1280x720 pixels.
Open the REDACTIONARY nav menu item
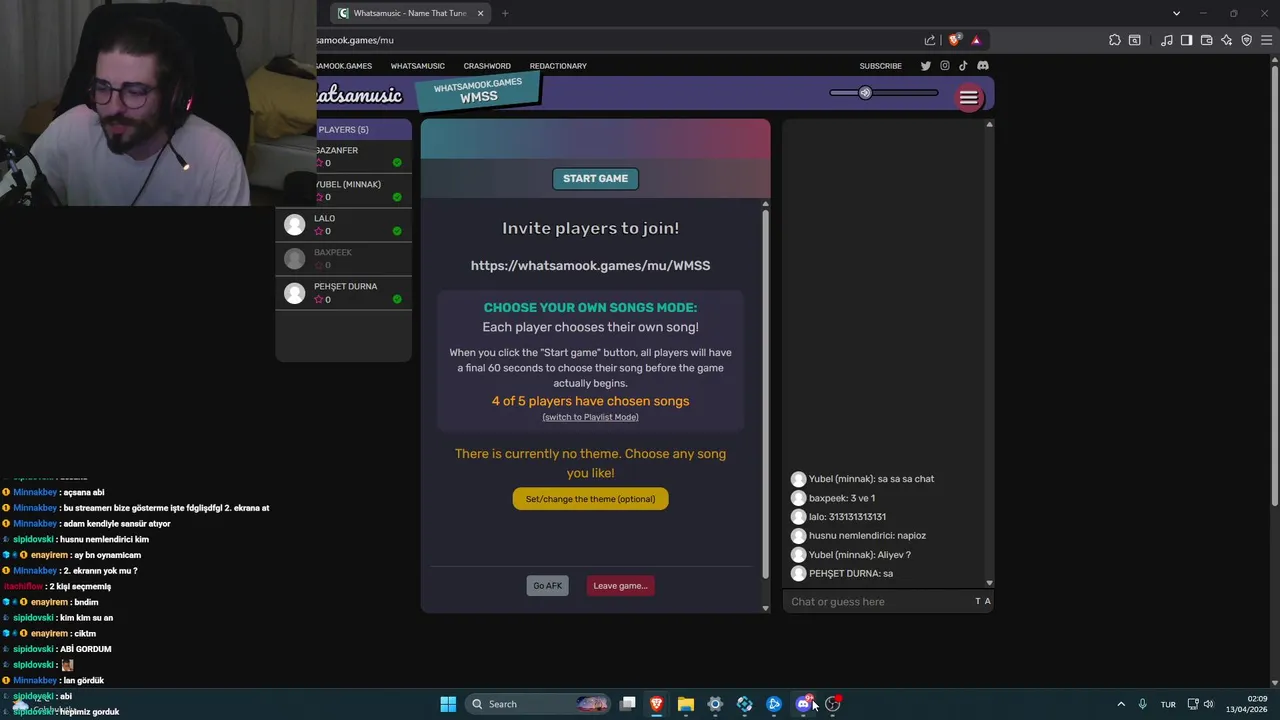click(558, 66)
